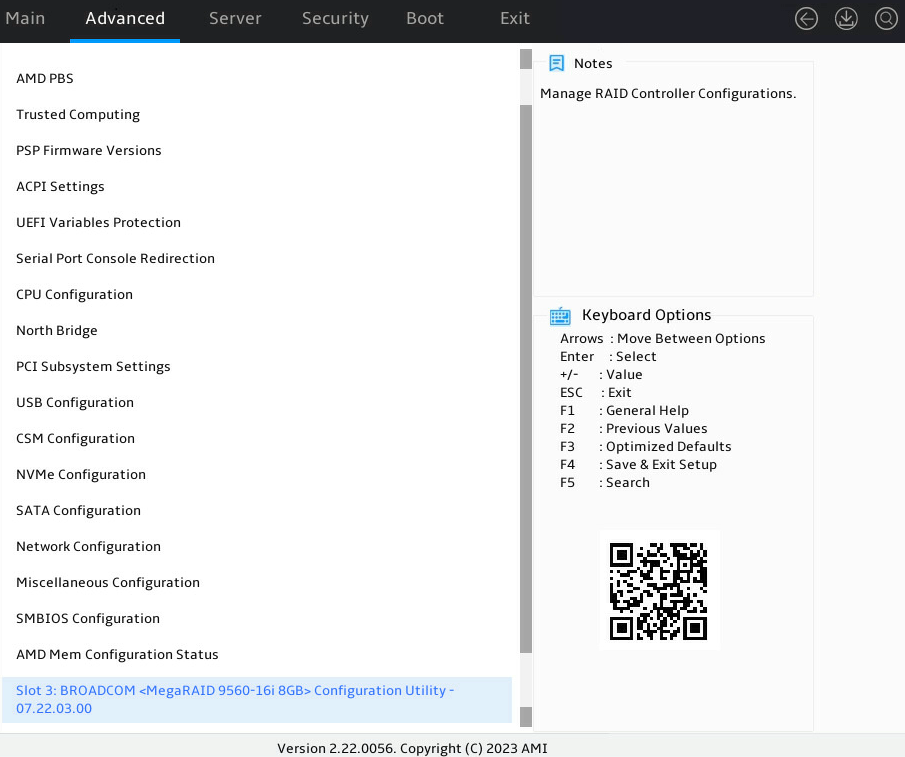905x757 pixels.
Task: Select Network Configuration
Action: [88, 546]
